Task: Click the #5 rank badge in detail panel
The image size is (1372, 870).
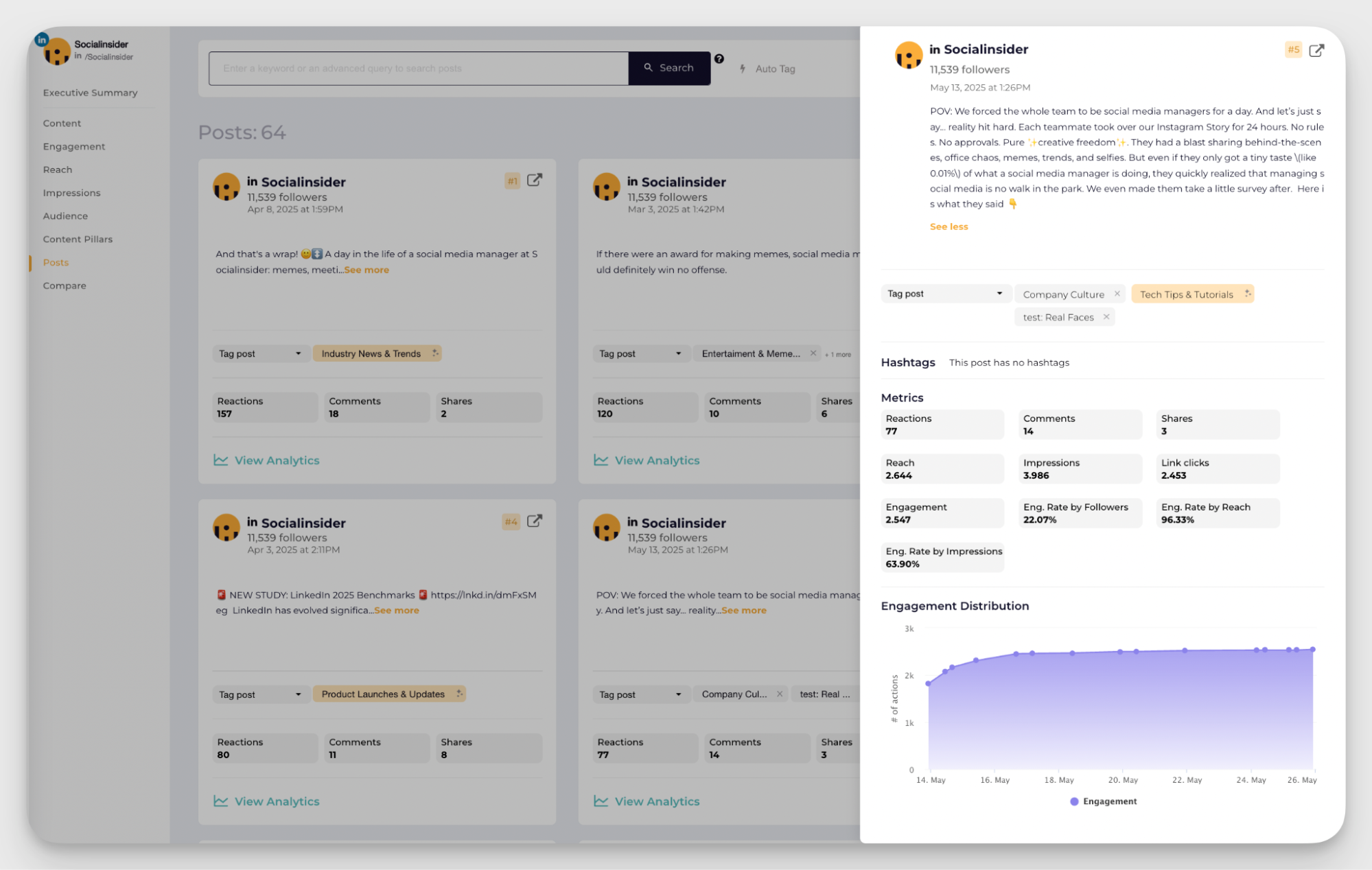Action: (1293, 49)
